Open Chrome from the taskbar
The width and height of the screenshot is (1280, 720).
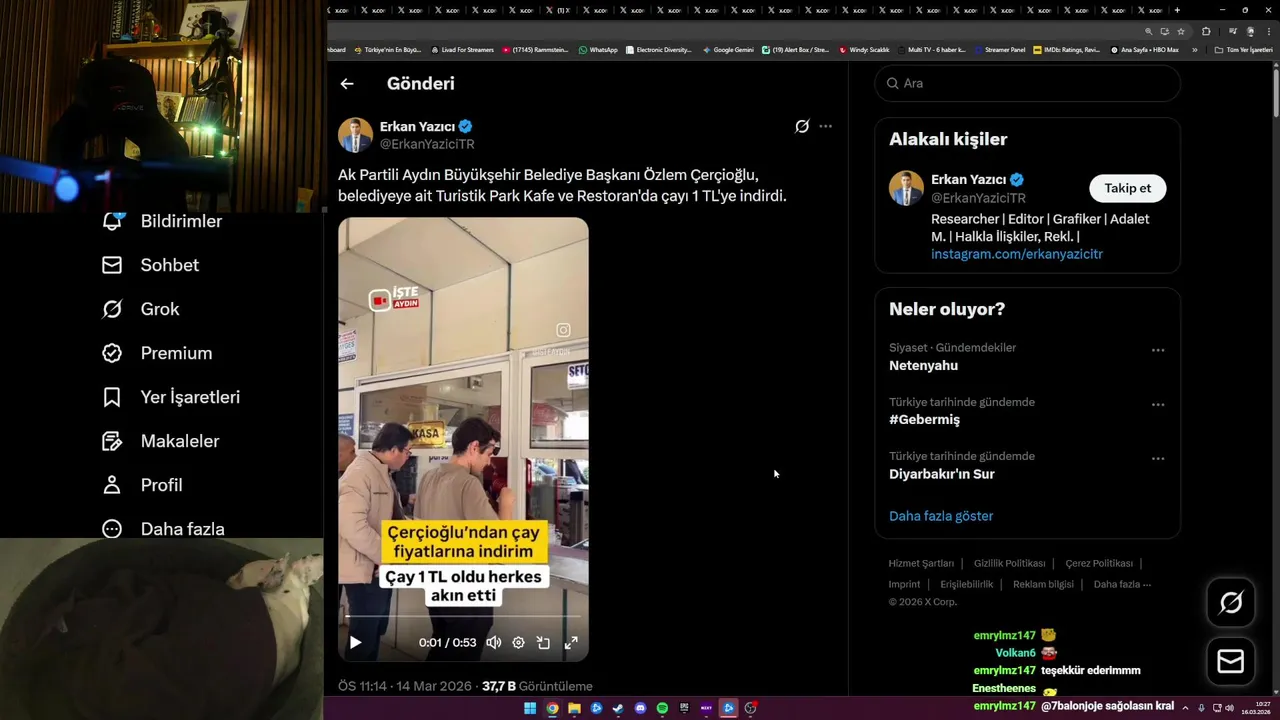click(552, 708)
